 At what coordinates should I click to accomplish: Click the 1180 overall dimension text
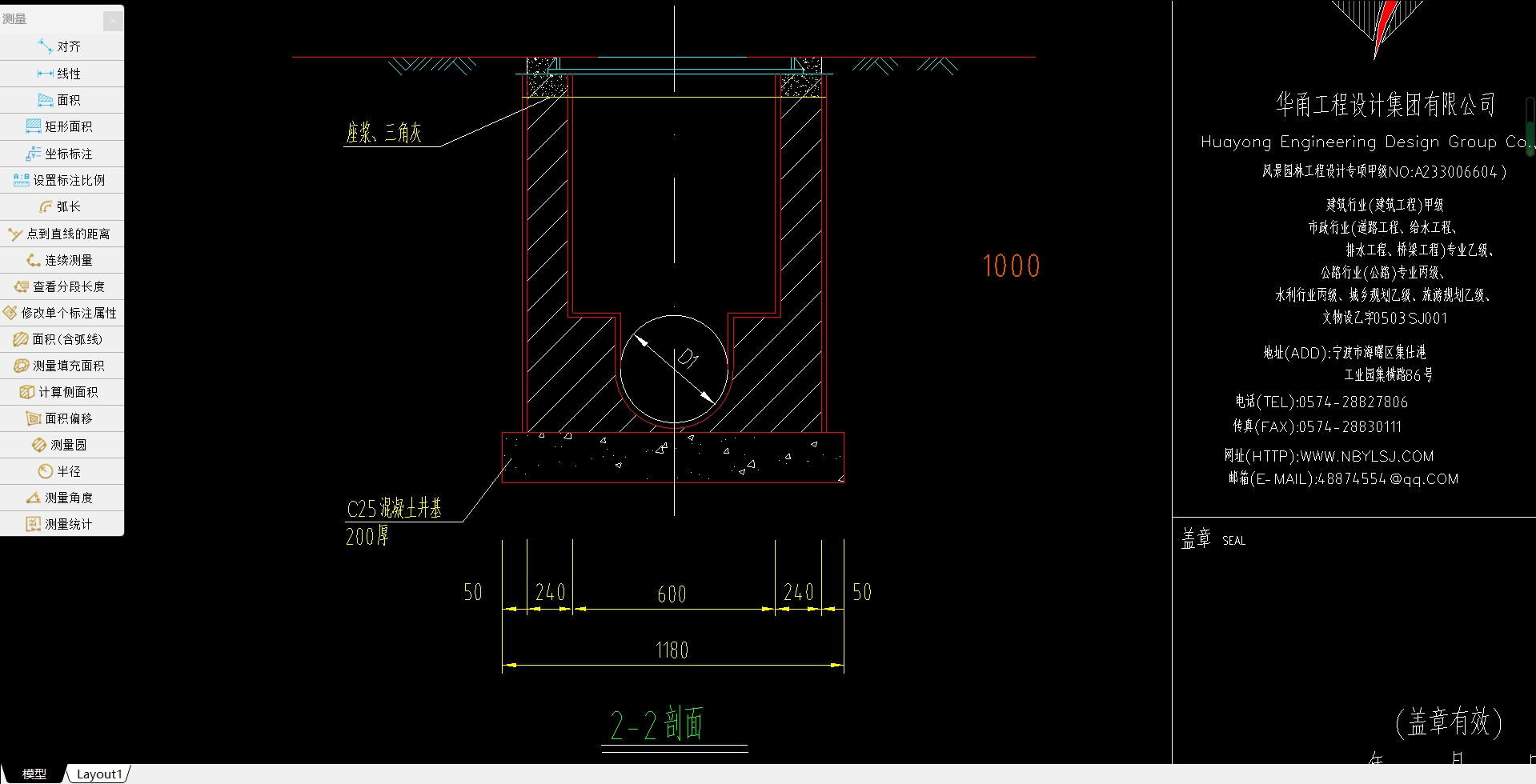[x=672, y=650]
